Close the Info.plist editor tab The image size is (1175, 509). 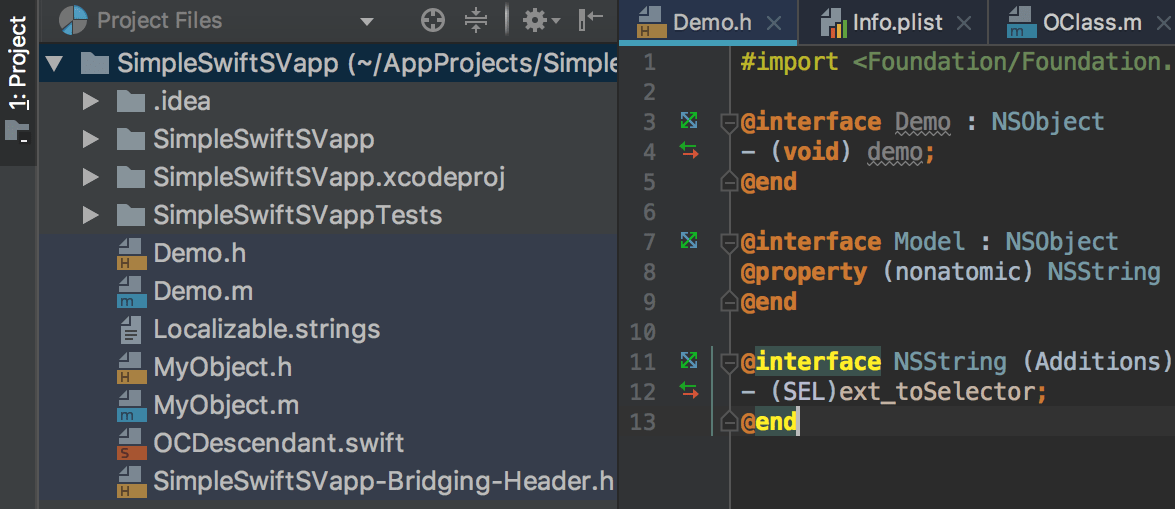964,23
